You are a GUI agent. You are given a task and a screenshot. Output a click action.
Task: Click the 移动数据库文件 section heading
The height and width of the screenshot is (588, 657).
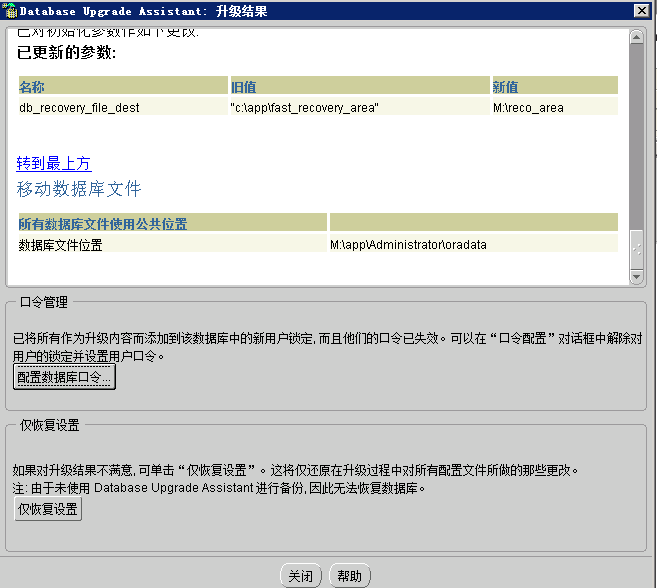tap(79, 189)
